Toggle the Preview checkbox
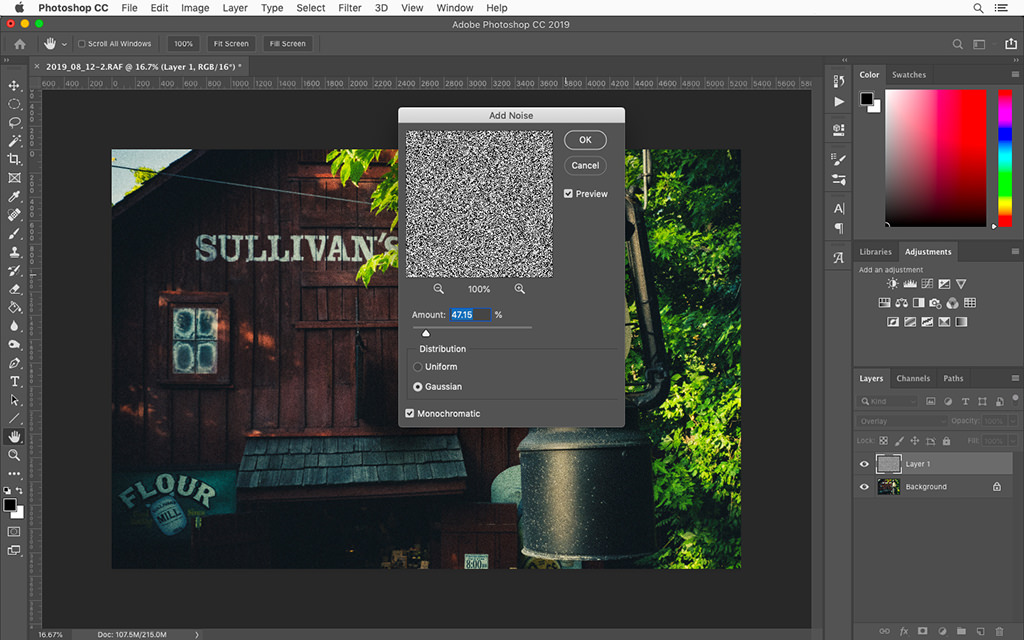 click(568, 193)
